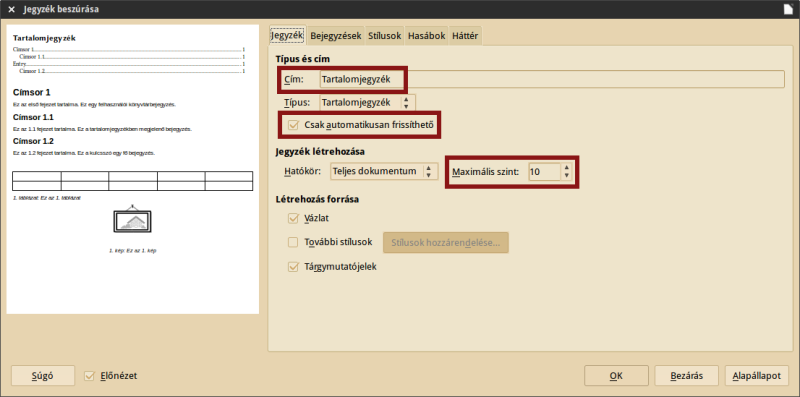Screen dimensions: 800x397
Task: Click the Súgó button
Action: pos(43,376)
